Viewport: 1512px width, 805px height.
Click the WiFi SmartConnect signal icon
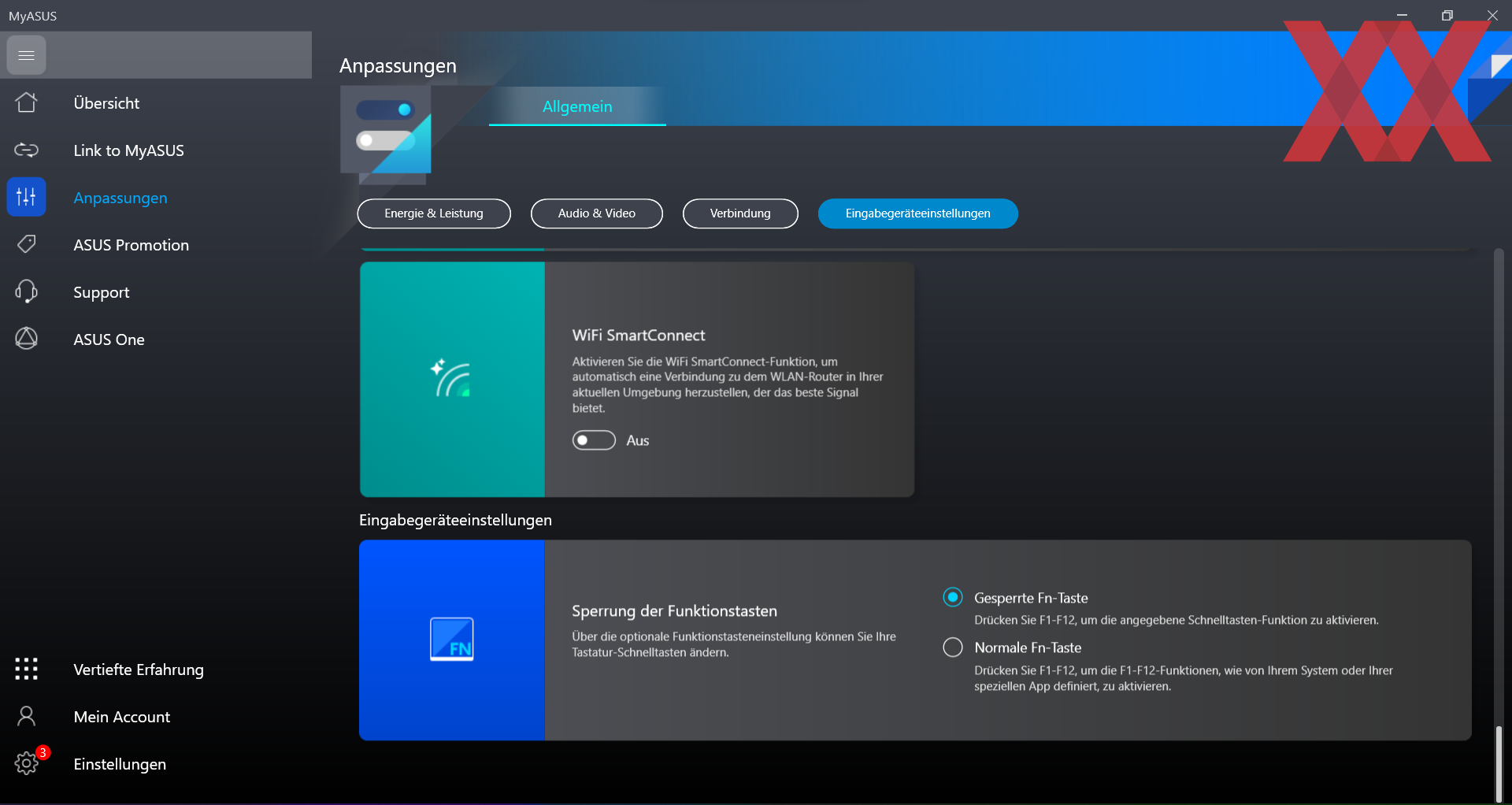click(451, 379)
